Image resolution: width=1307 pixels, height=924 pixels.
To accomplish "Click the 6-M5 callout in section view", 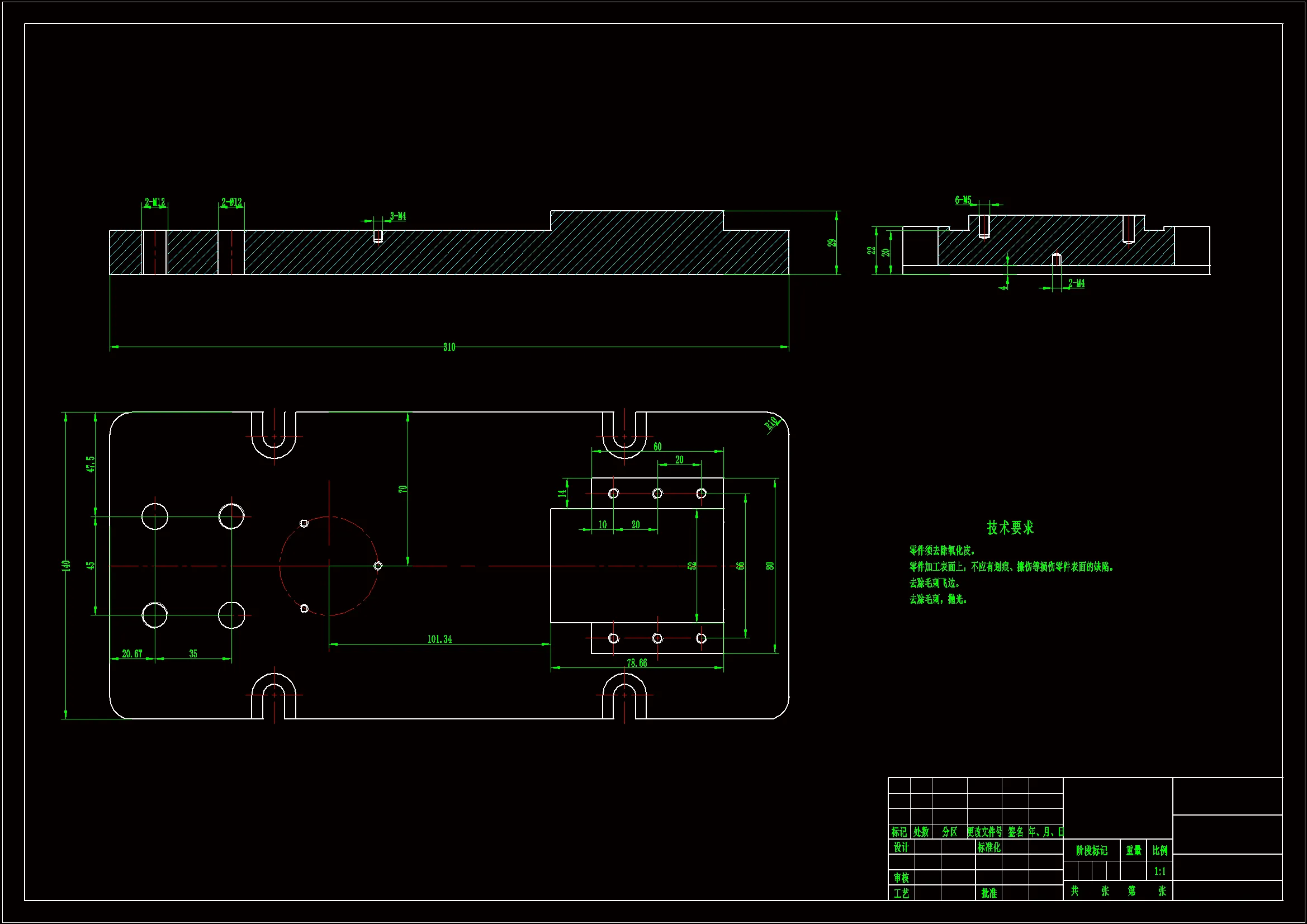I will tap(963, 201).
